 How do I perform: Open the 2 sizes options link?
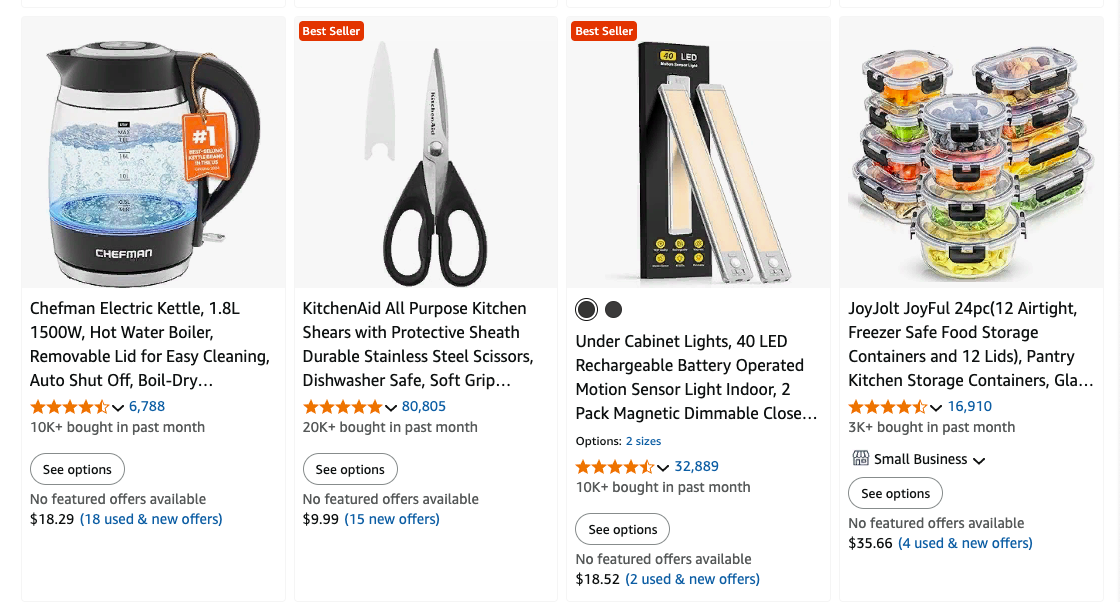[643, 441]
